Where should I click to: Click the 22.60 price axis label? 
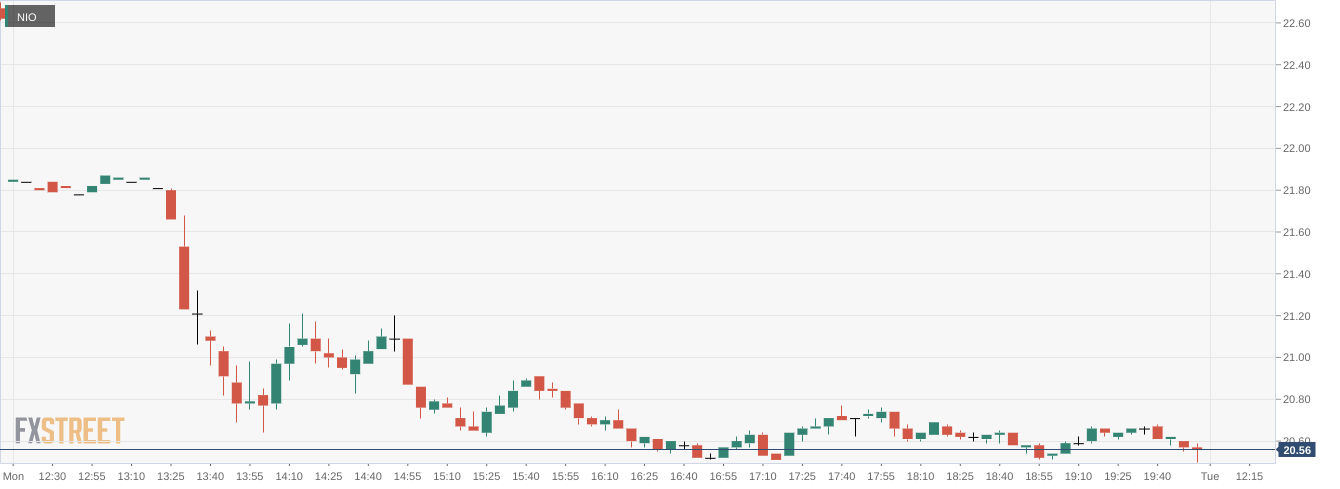click(x=1296, y=23)
